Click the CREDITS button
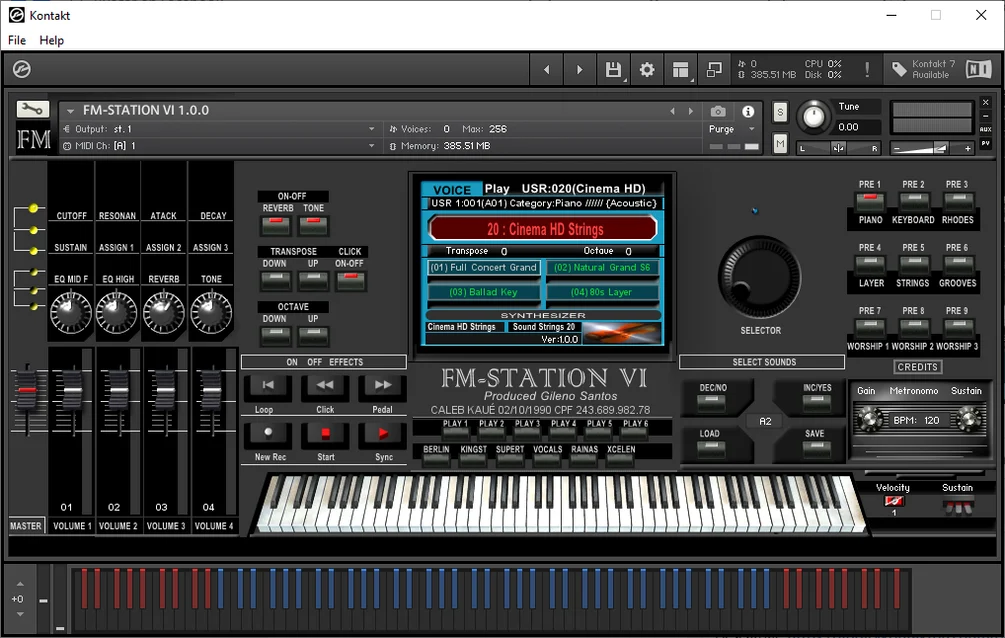The height and width of the screenshot is (638, 1005). [x=917, y=367]
